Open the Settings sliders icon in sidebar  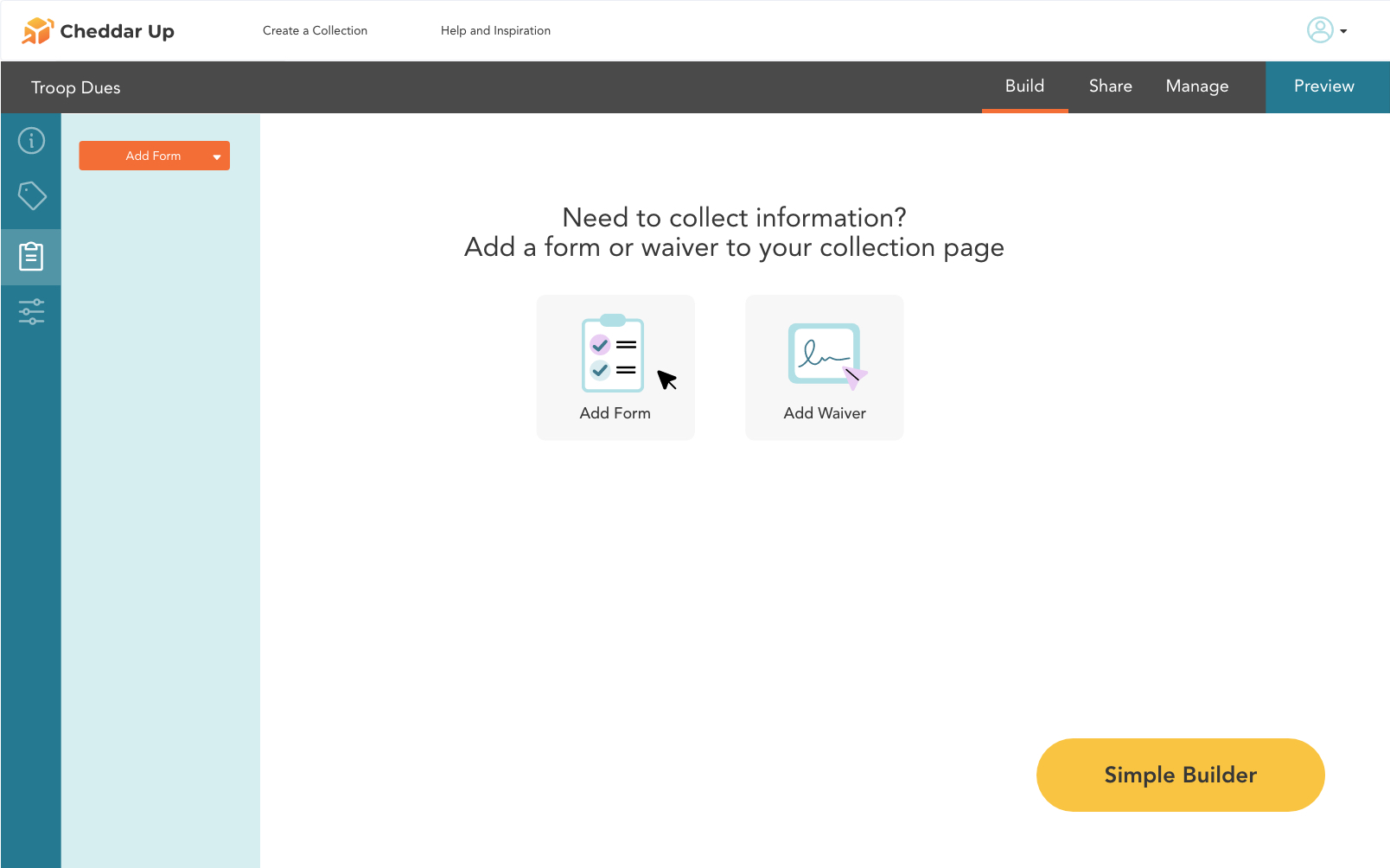click(31, 311)
